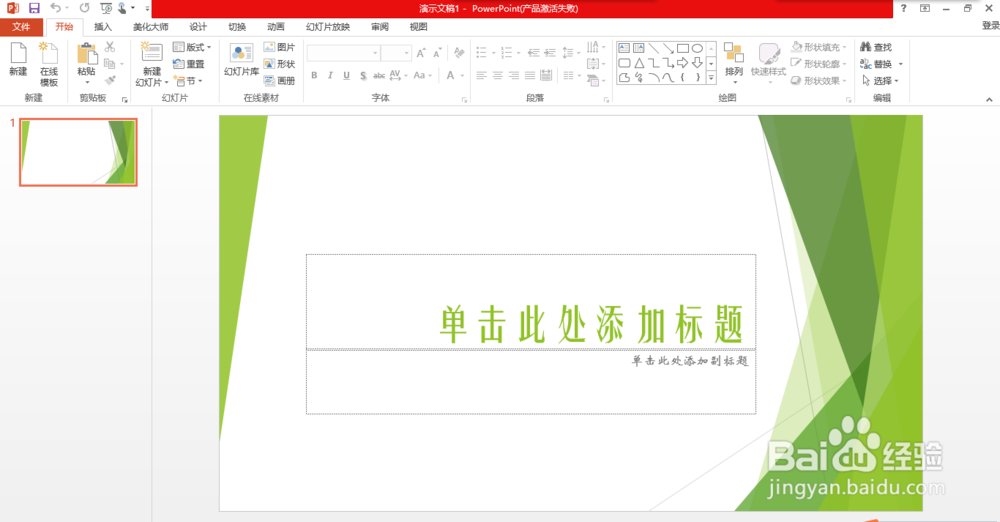1000x522 pixels.
Task: Click the 画册 album item
Action: click(x=279, y=80)
